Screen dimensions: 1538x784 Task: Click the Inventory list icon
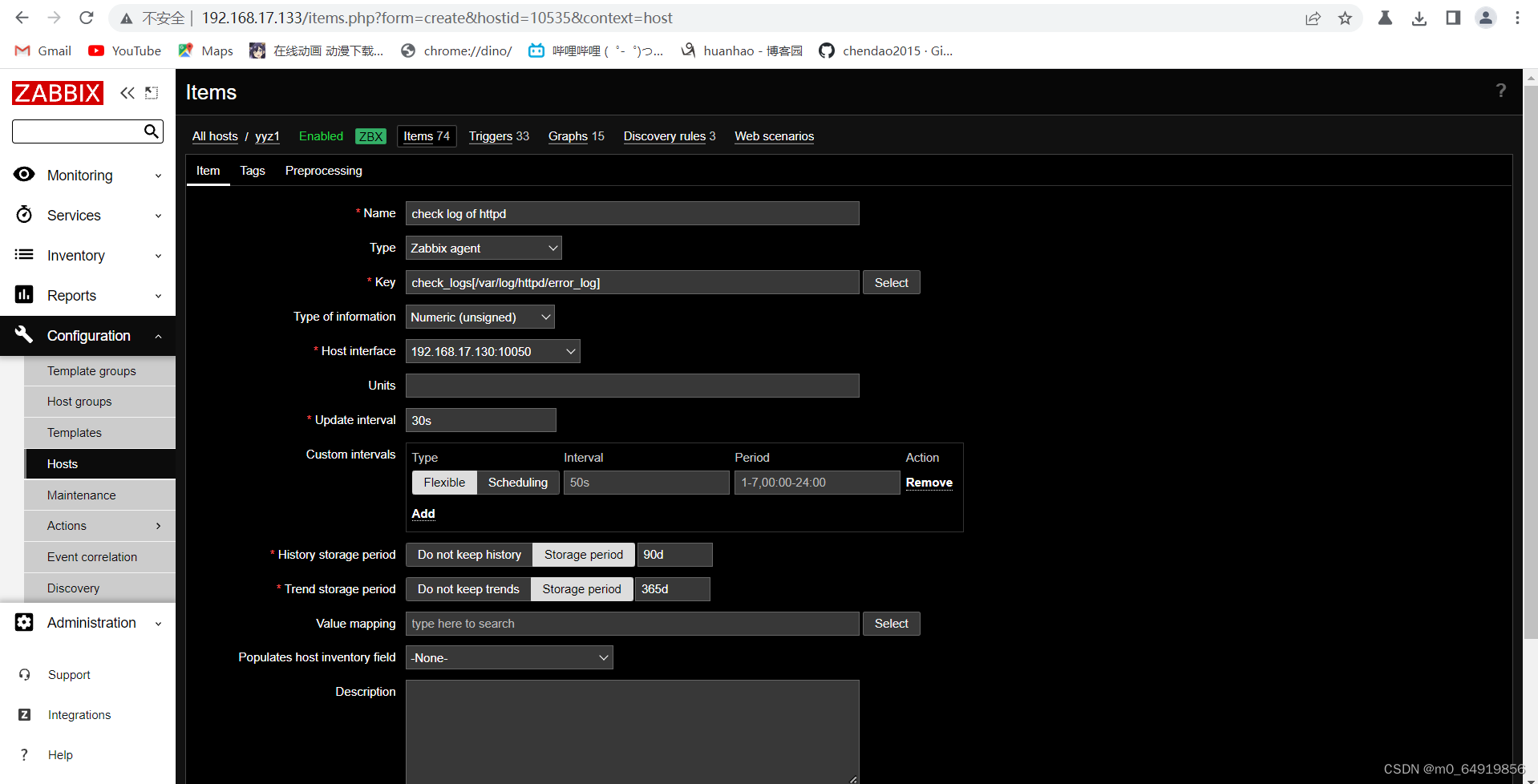(x=24, y=255)
